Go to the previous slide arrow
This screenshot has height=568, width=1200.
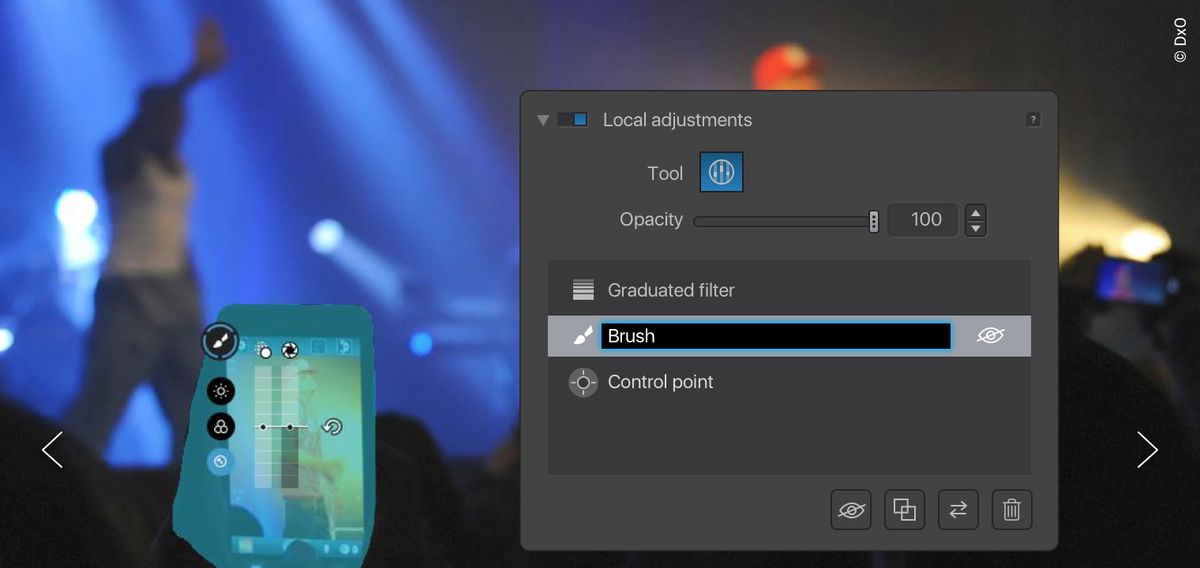click(52, 450)
